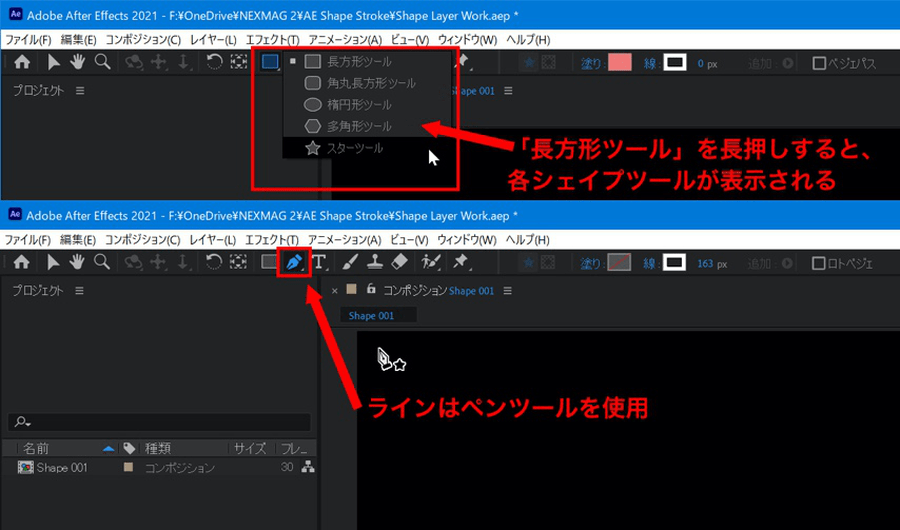Click the Shape 001 breadcrumb tab below panel header
The height and width of the screenshot is (530, 900).
pyautogui.click(x=371, y=315)
